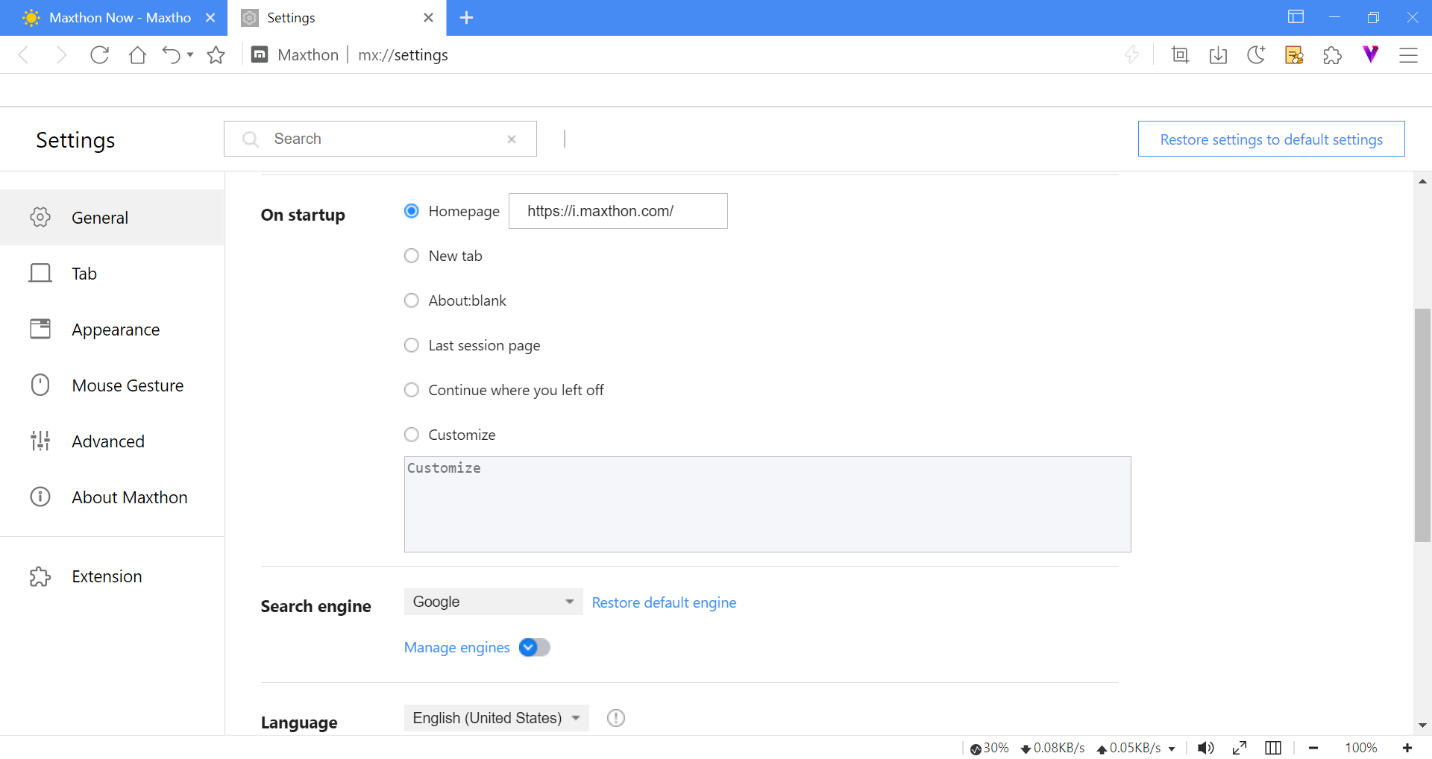Click the mx://settings address bar
1432x759 pixels.
[403, 55]
